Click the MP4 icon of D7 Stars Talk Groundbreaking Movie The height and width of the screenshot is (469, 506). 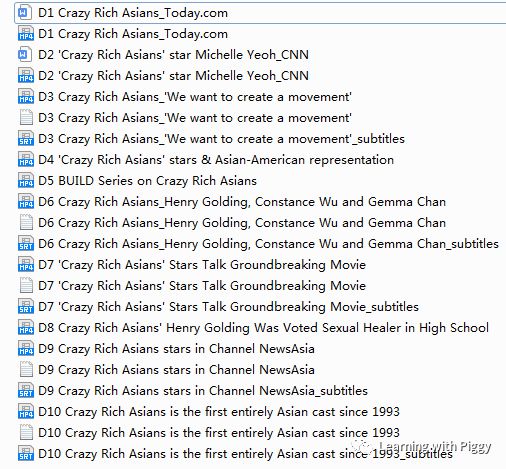[x=26, y=265]
